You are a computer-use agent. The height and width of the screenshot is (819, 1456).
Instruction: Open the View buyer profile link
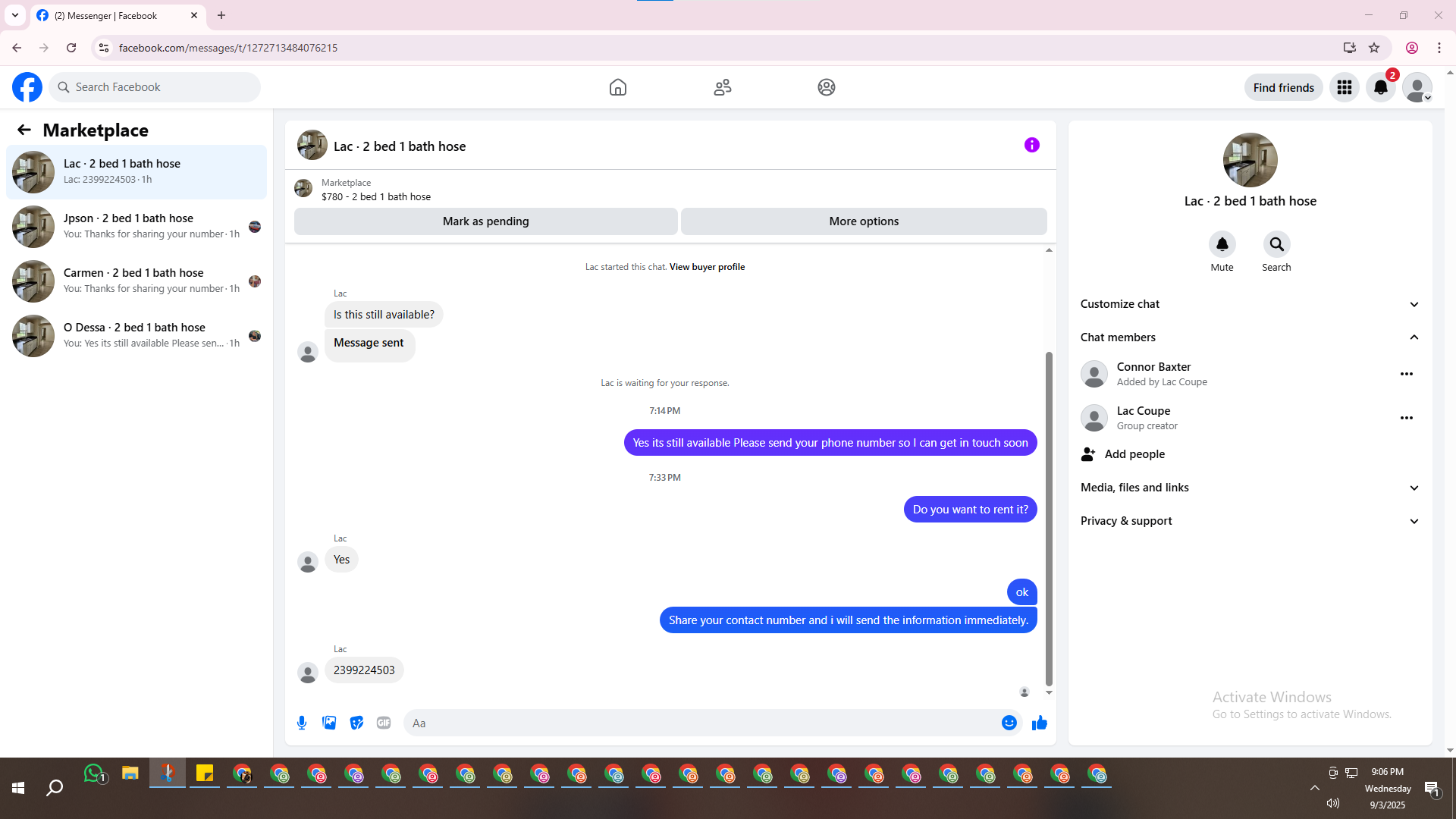[707, 267]
